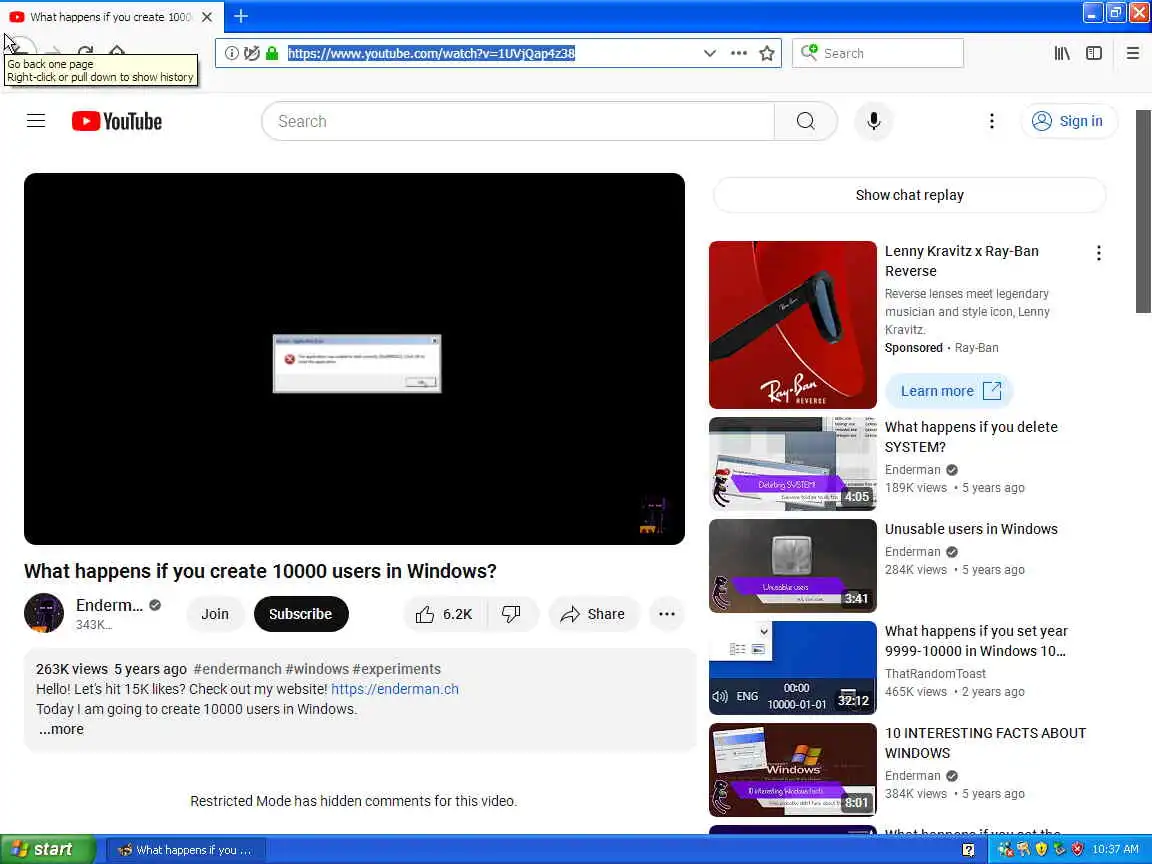Open a new browser tab
This screenshot has width=1152, height=864.
click(x=241, y=16)
